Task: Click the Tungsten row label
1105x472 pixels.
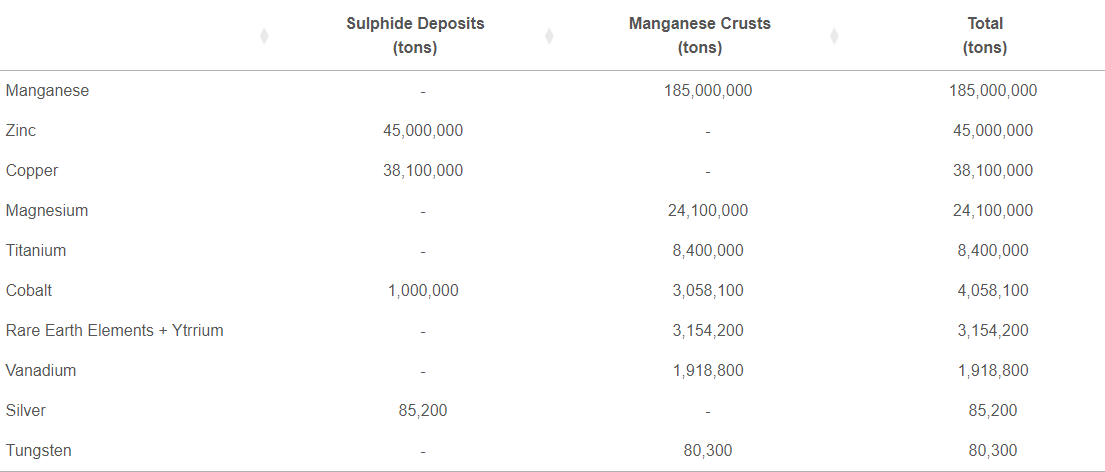Action: [39, 450]
